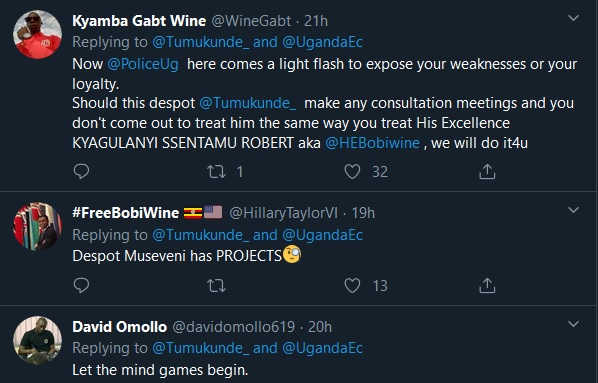Share Kyamba Gabt Wine's tweet
The height and width of the screenshot is (383, 598).
click(487, 171)
